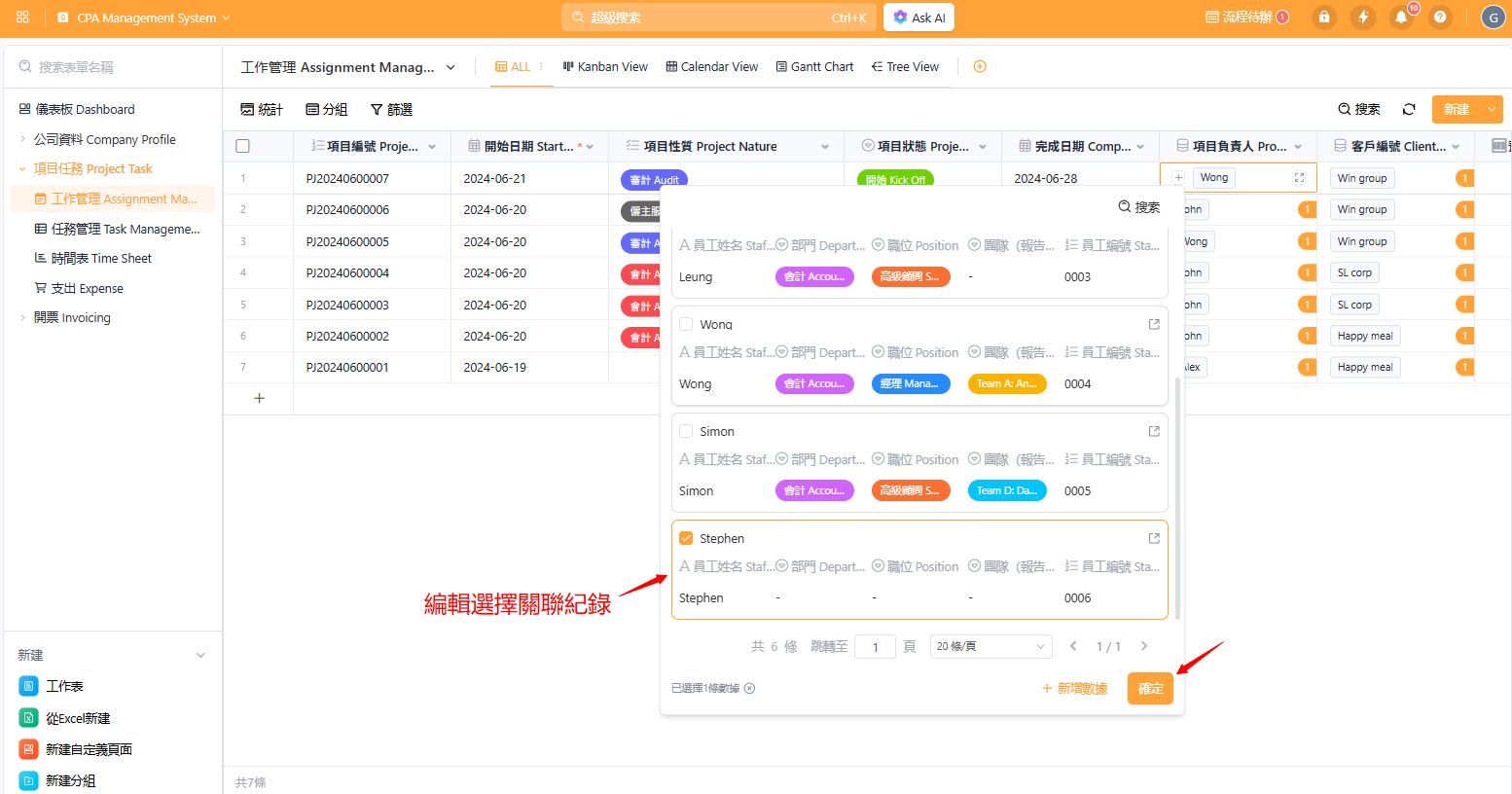The width and height of the screenshot is (1512, 794).
Task: Expand the 開票 Invoicing tree item
Action: (x=23, y=317)
